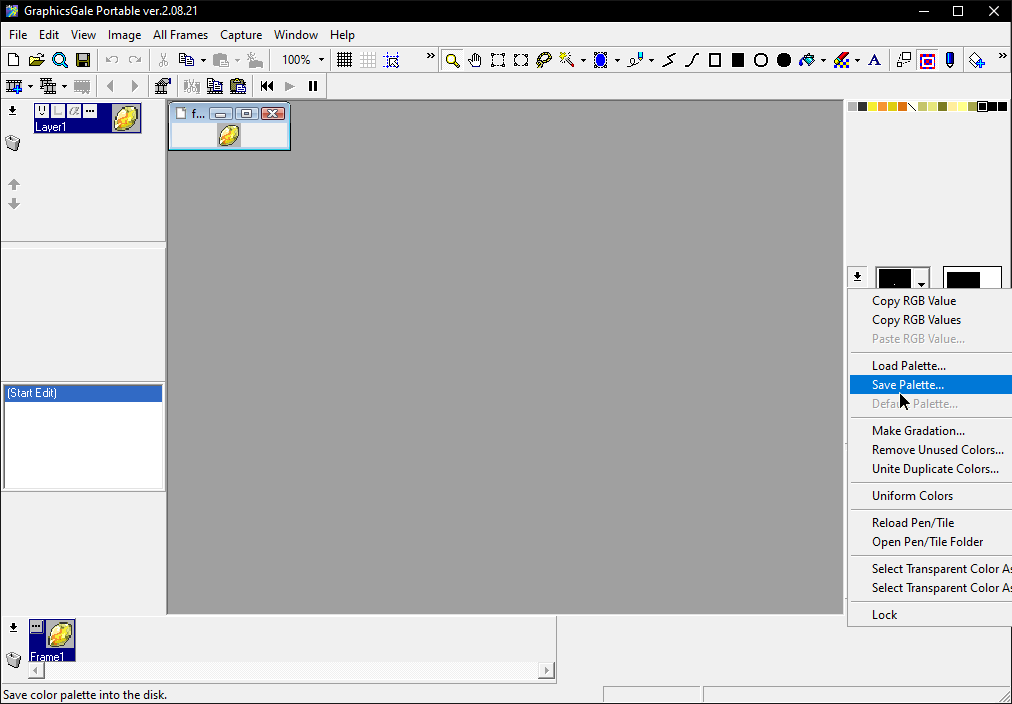Open the copy options dropdown arrow

click(x=203, y=59)
